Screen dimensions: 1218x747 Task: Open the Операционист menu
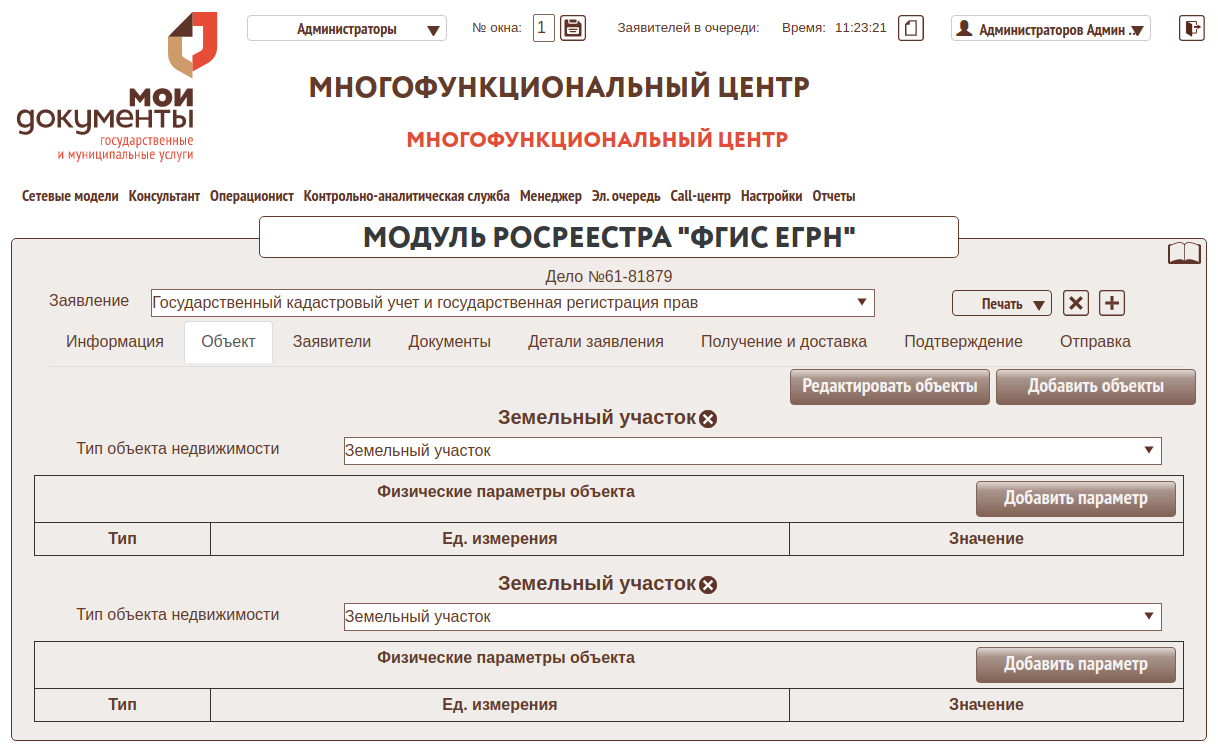[x=252, y=197]
